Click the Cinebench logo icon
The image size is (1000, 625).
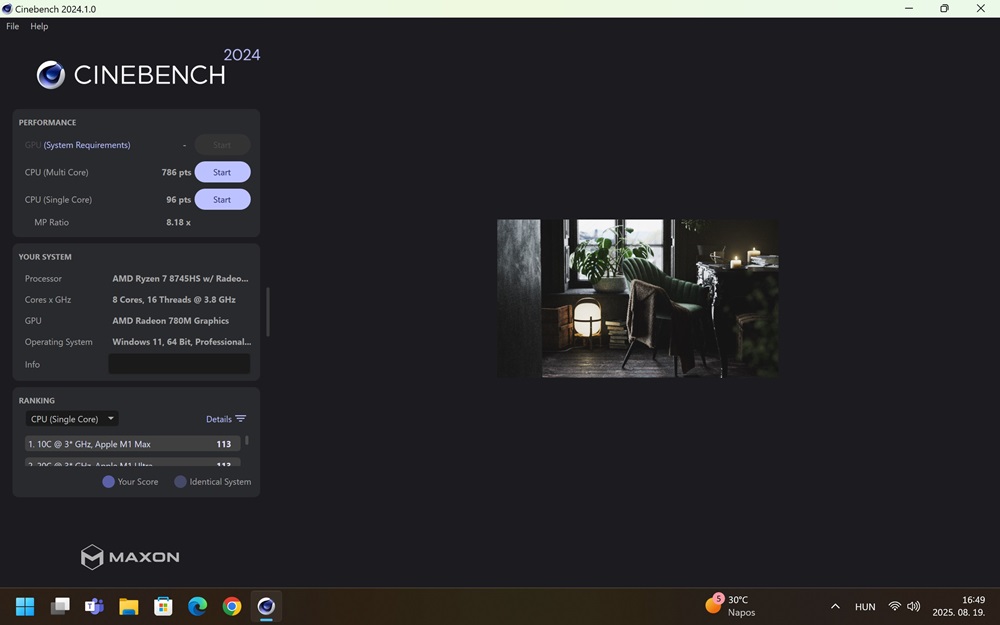pos(50,75)
